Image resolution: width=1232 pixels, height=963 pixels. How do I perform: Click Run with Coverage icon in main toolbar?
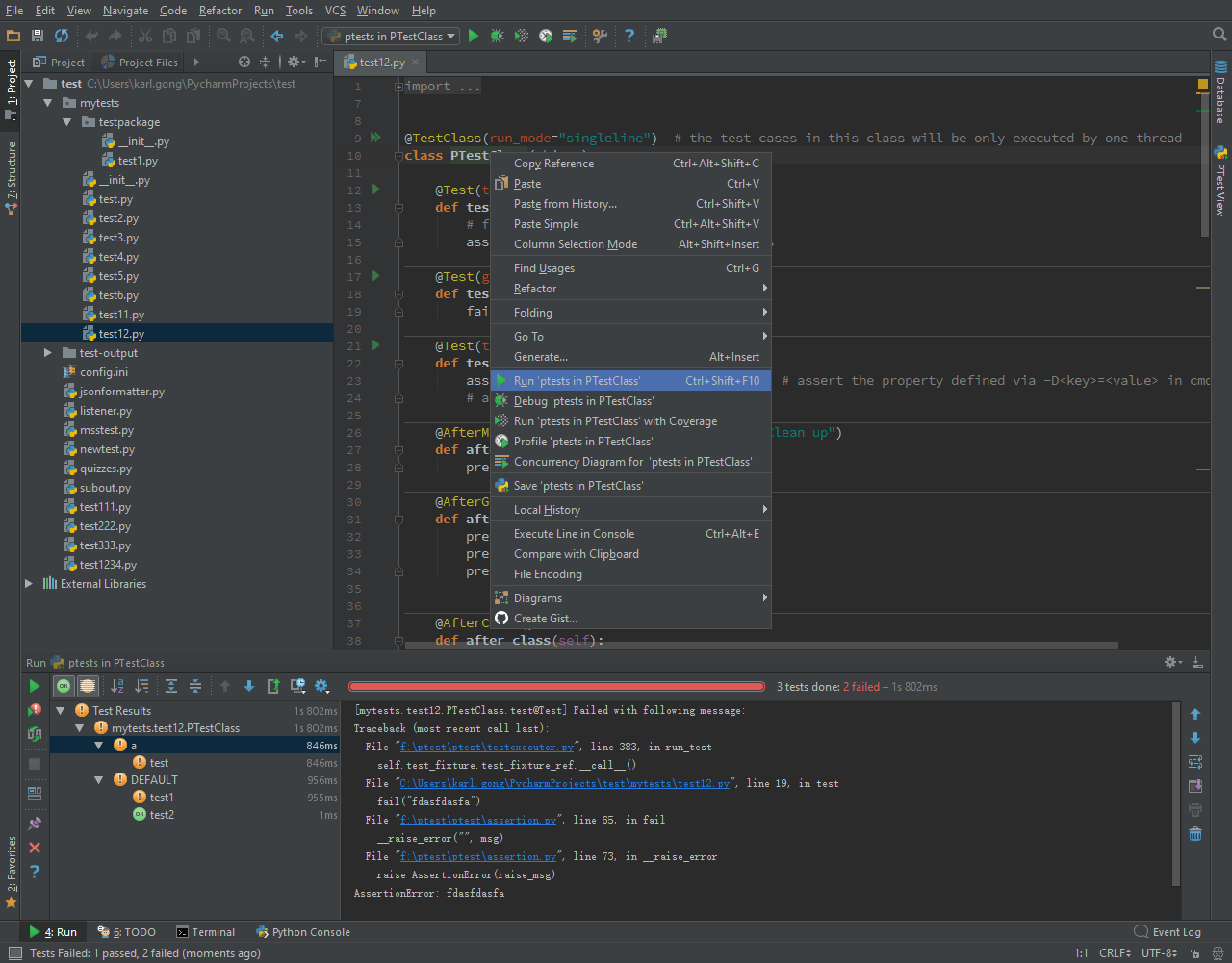(522, 36)
